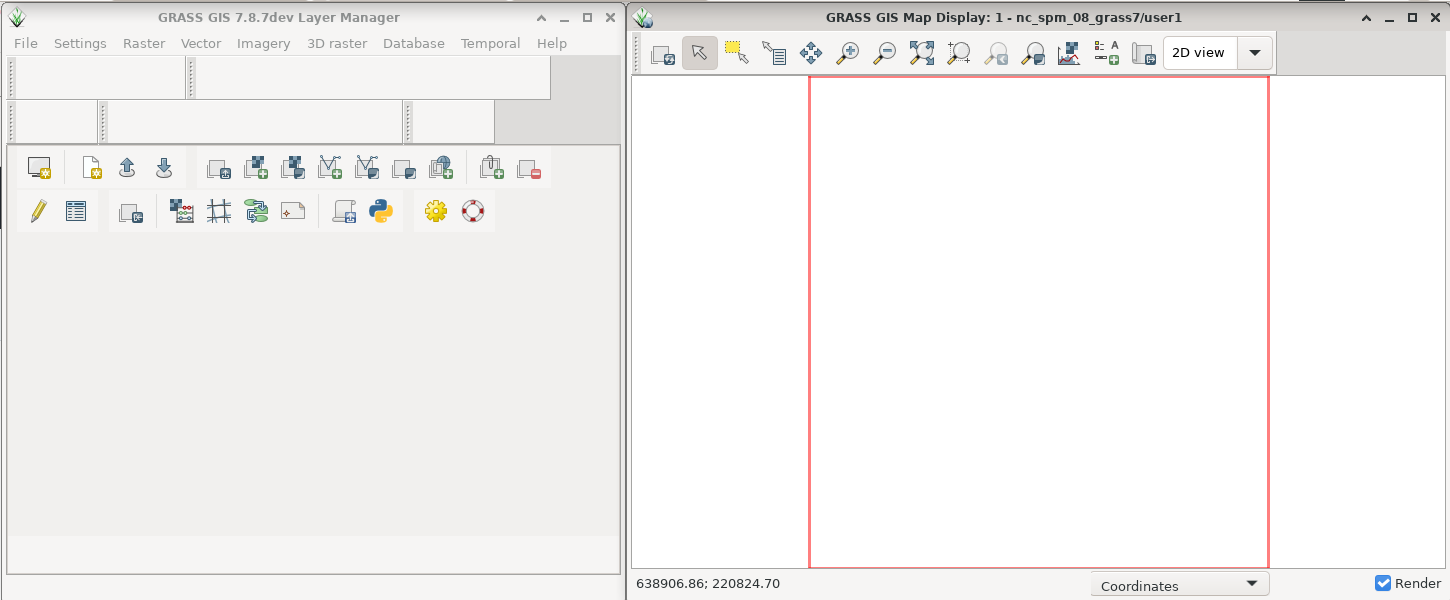The image size is (1450, 600).
Task: Import or link raster/vector data
Action: tap(131, 211)
